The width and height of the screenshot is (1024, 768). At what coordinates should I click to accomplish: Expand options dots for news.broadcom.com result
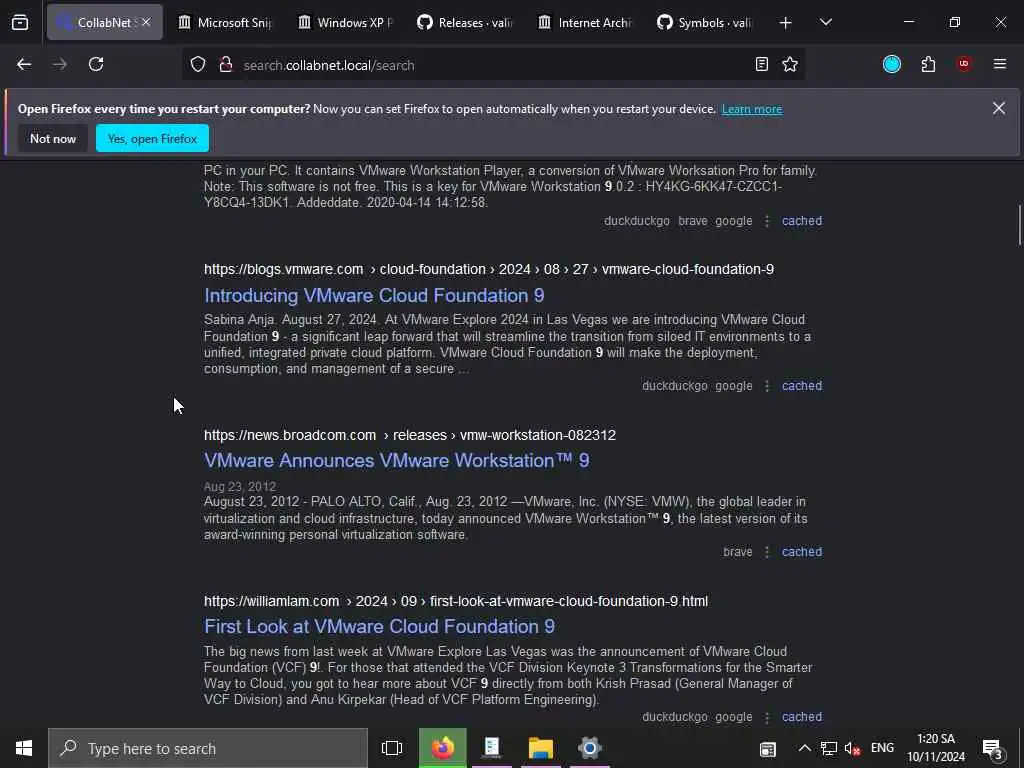click(x=767, y=552)
